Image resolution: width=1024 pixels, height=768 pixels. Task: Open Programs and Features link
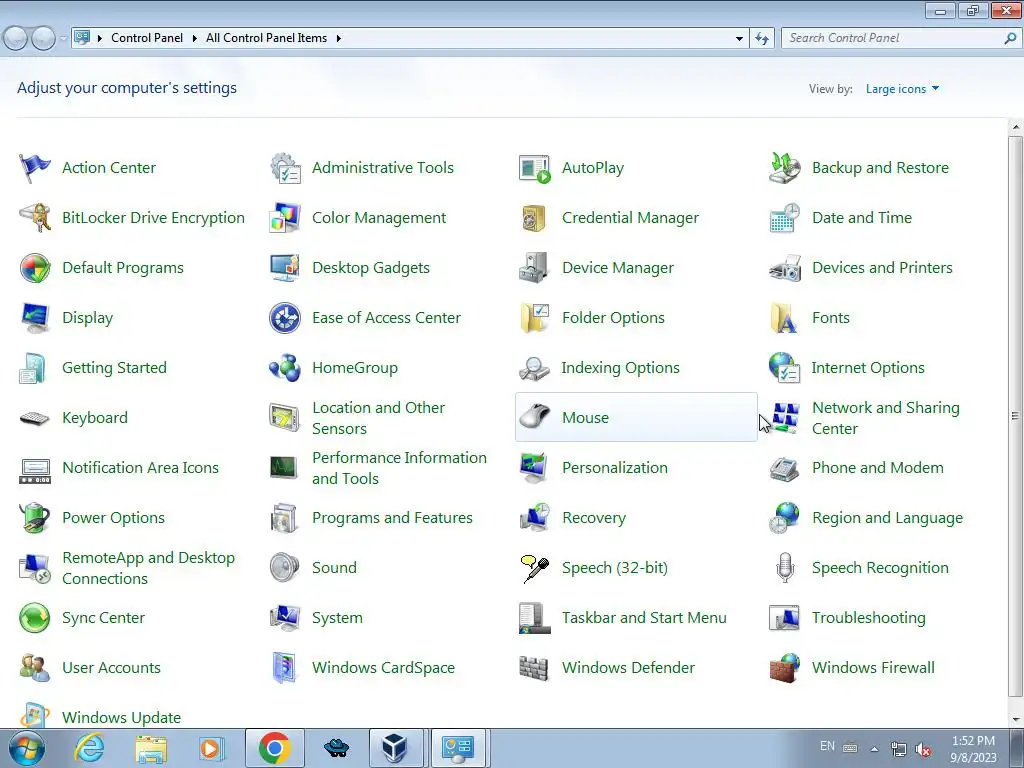(392, 518)
